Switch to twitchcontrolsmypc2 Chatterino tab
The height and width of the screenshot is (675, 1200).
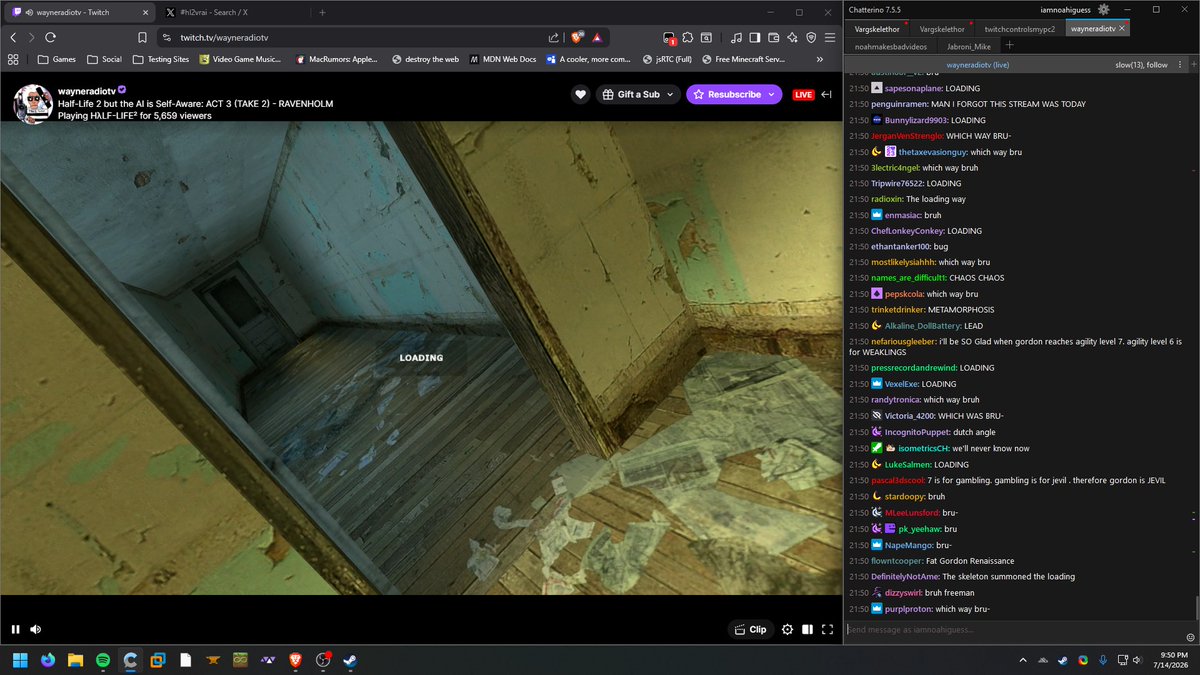(x=1019, y=29)
